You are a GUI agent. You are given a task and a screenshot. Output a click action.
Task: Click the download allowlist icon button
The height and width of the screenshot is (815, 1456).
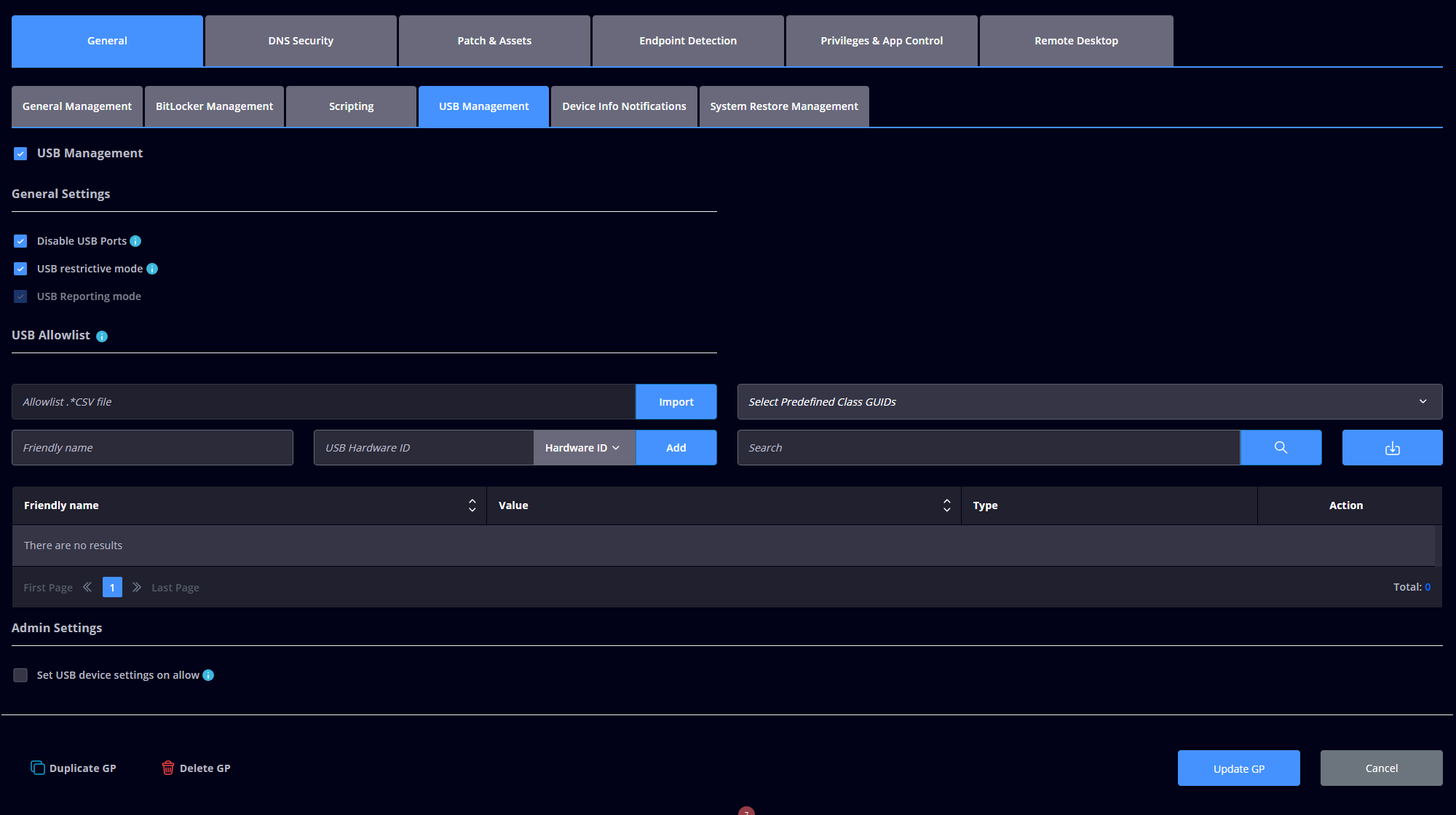click(1392, 447)
